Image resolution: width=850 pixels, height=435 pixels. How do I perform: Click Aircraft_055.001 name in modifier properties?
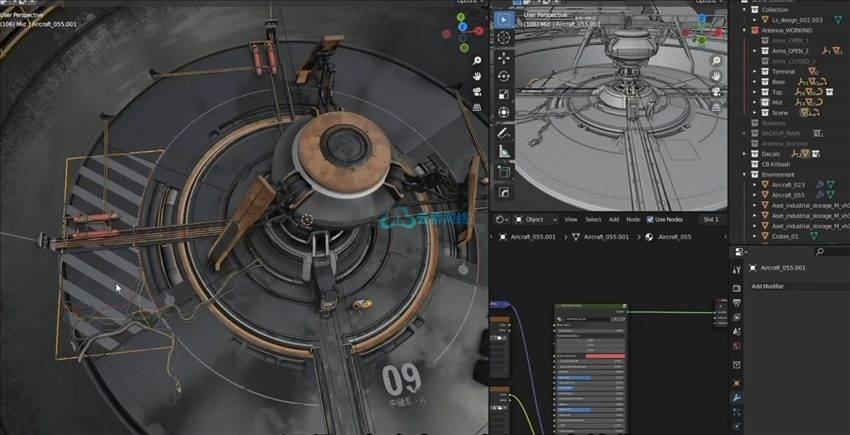pyautogui.click(x=783, y=268)
